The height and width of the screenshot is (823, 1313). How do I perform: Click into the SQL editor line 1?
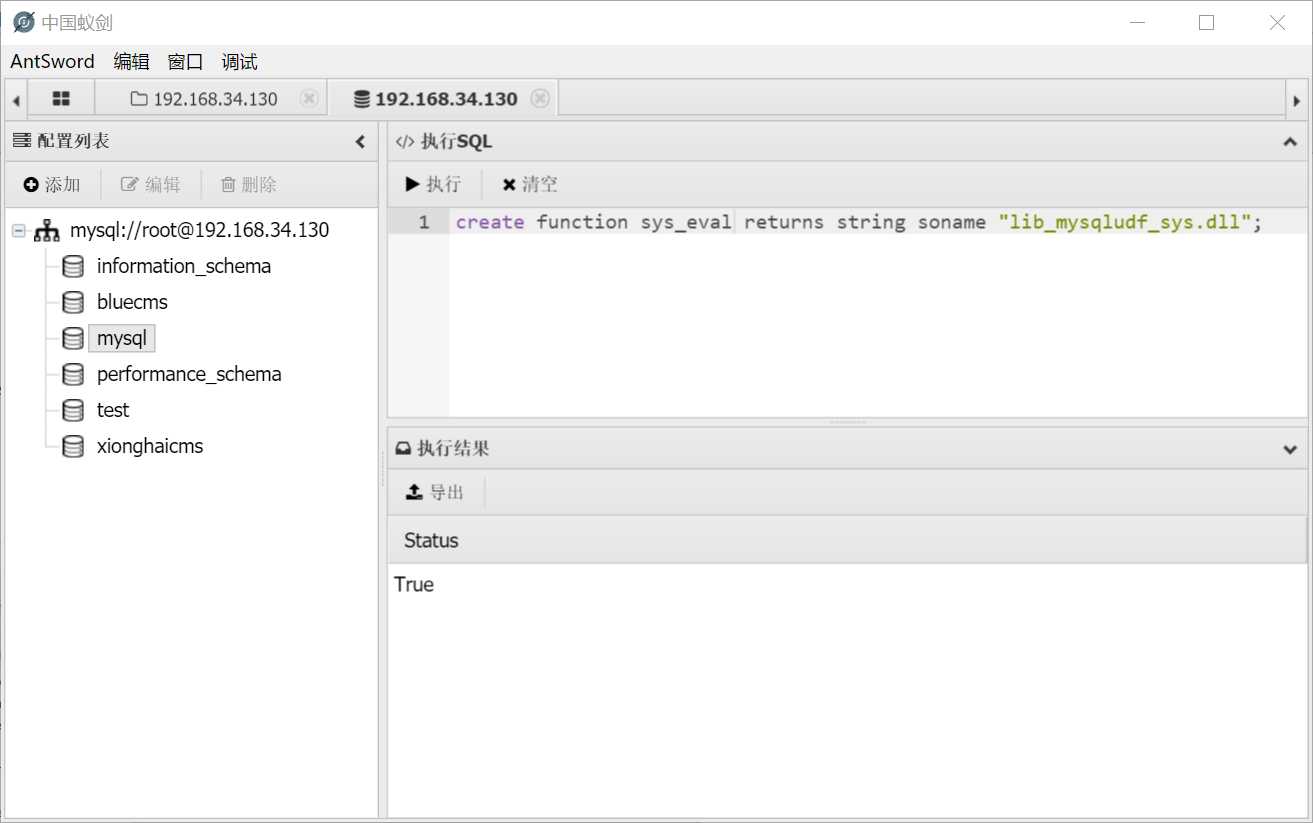[x=878, y=222]
